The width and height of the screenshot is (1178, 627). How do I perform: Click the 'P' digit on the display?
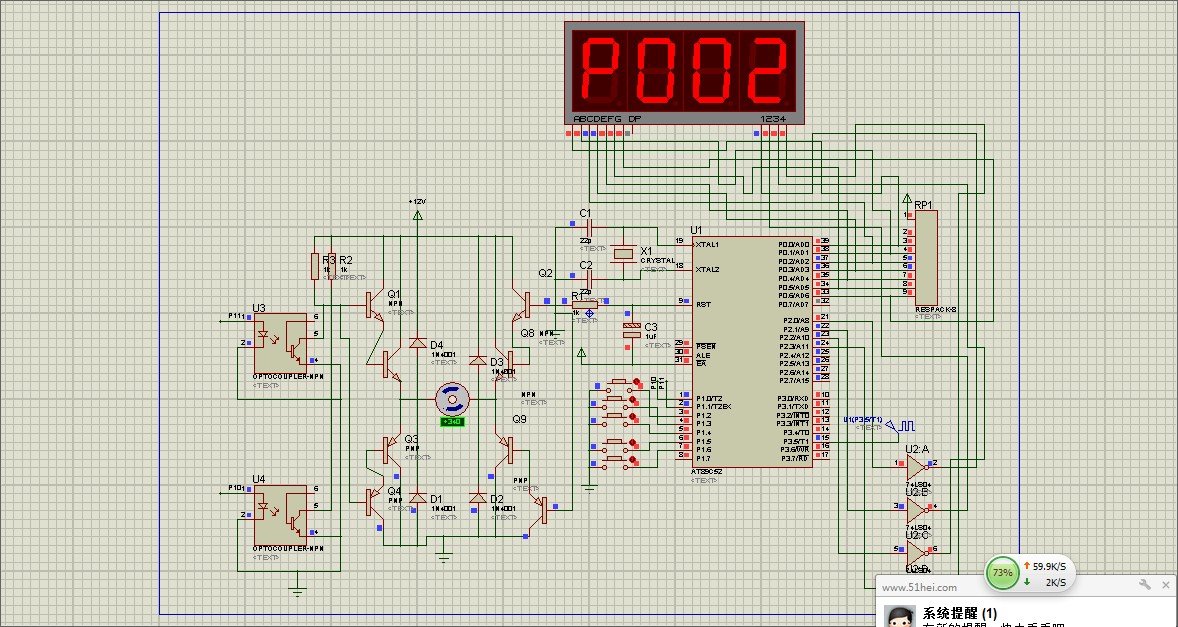coord(599,70)
